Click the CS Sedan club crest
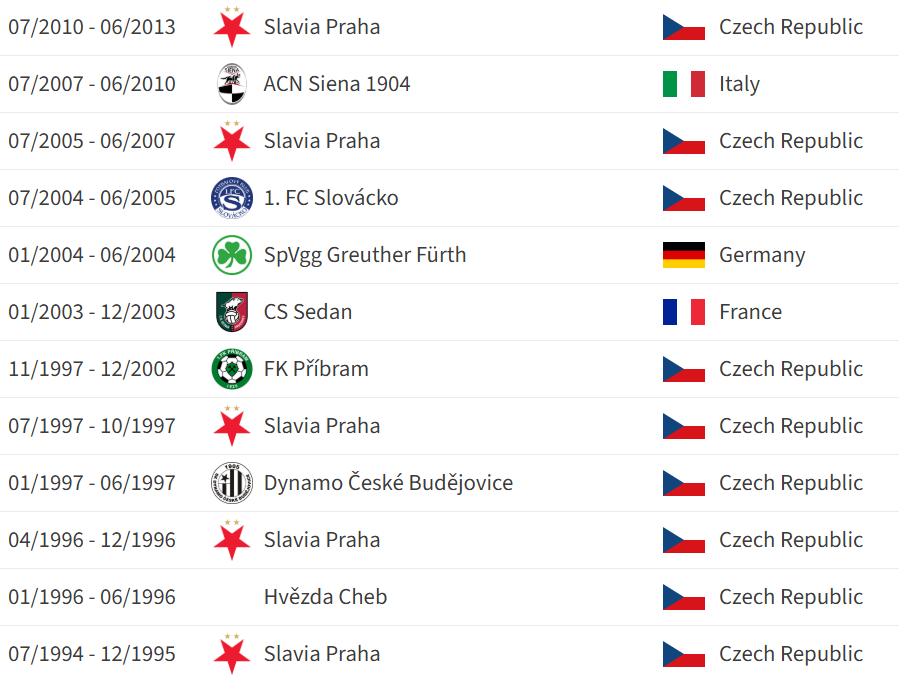This screenshot has height=679, width=899. click(232, 312)
